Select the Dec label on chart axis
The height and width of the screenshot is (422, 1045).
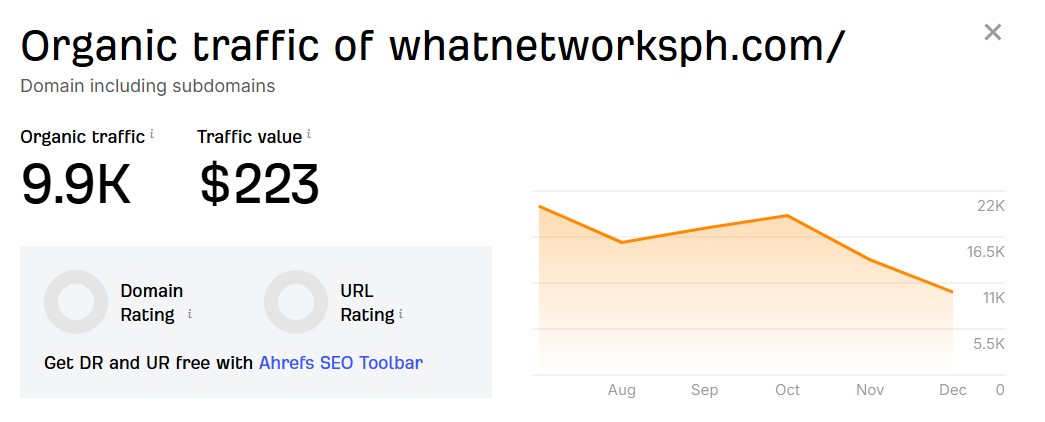pyautogui.click(x=952, y=390)
